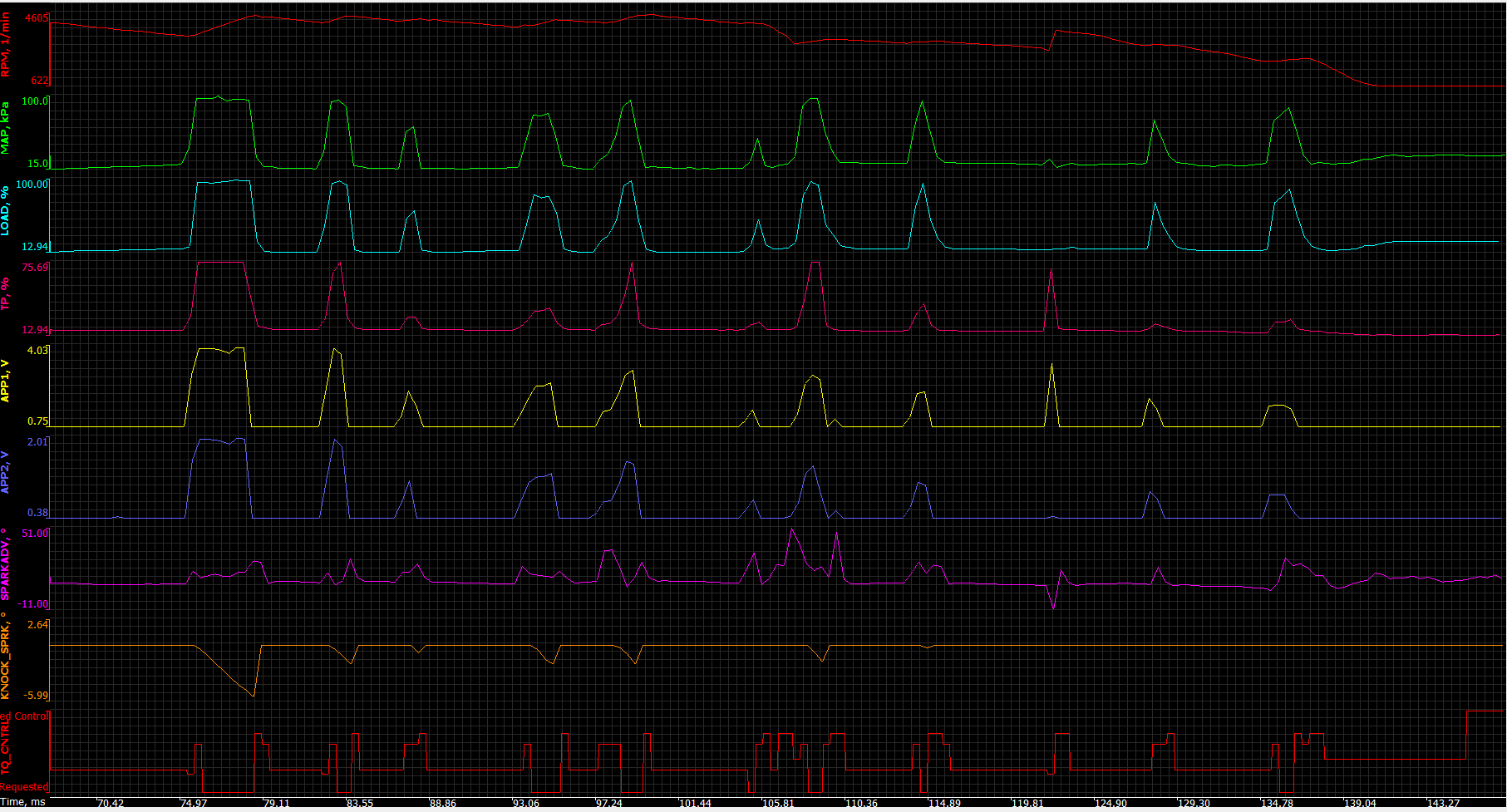Screen dimensions: 1507x812
Task: Select the KNOCK_SPRK scale value -5.99
Action: pyautogui.click(x=37, y=696)
